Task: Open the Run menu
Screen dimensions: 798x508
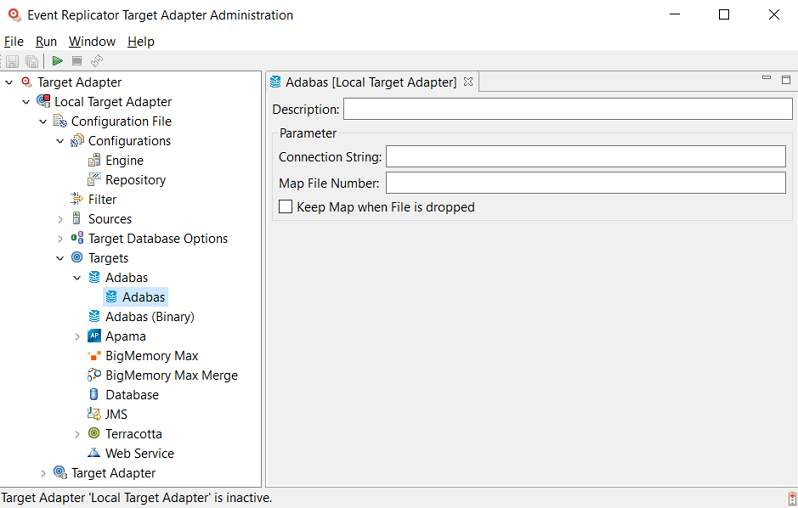Action: click(46, 41)
